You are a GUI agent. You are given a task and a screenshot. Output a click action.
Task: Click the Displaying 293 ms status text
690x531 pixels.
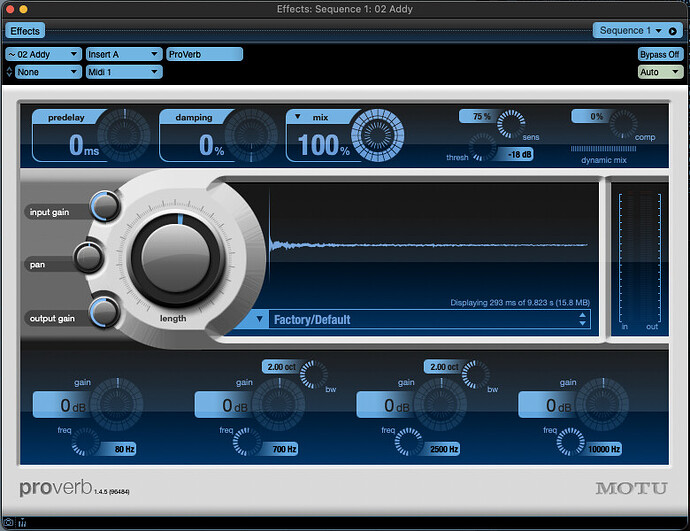click(x=520, y=303)
